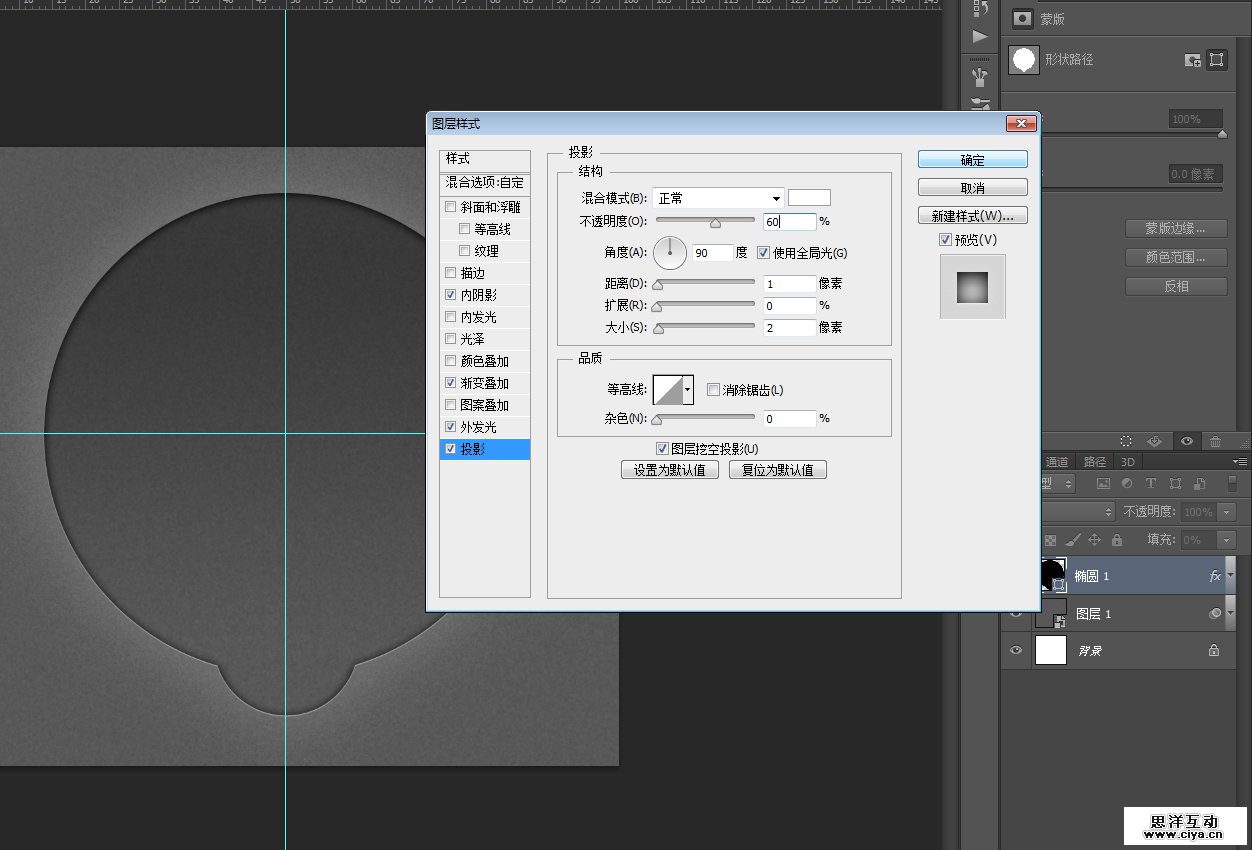Select 内阴影 in the styles list
The image size is (1252, 850).
(478, 295)
